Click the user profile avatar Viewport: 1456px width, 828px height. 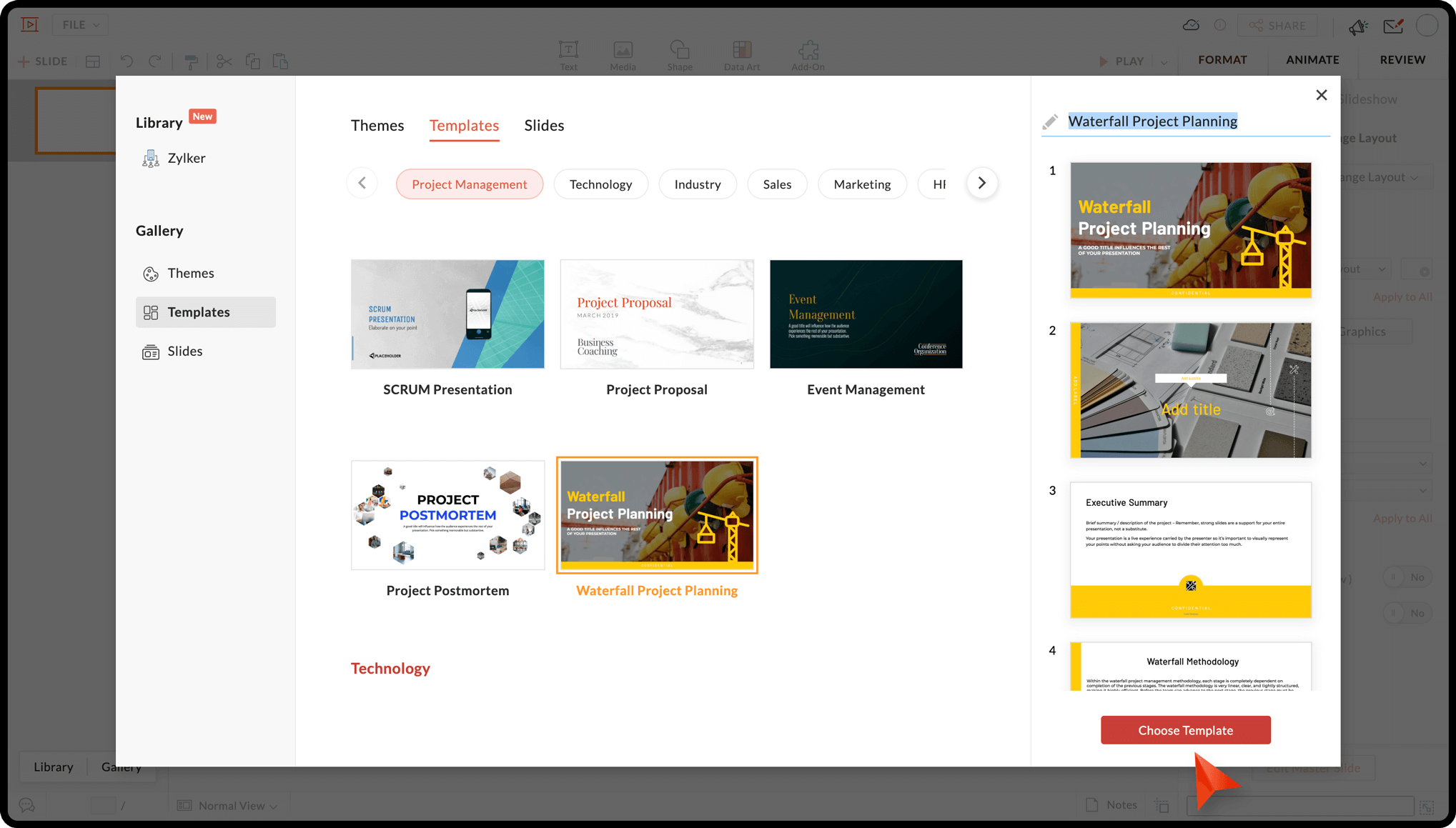[1427, 25]
